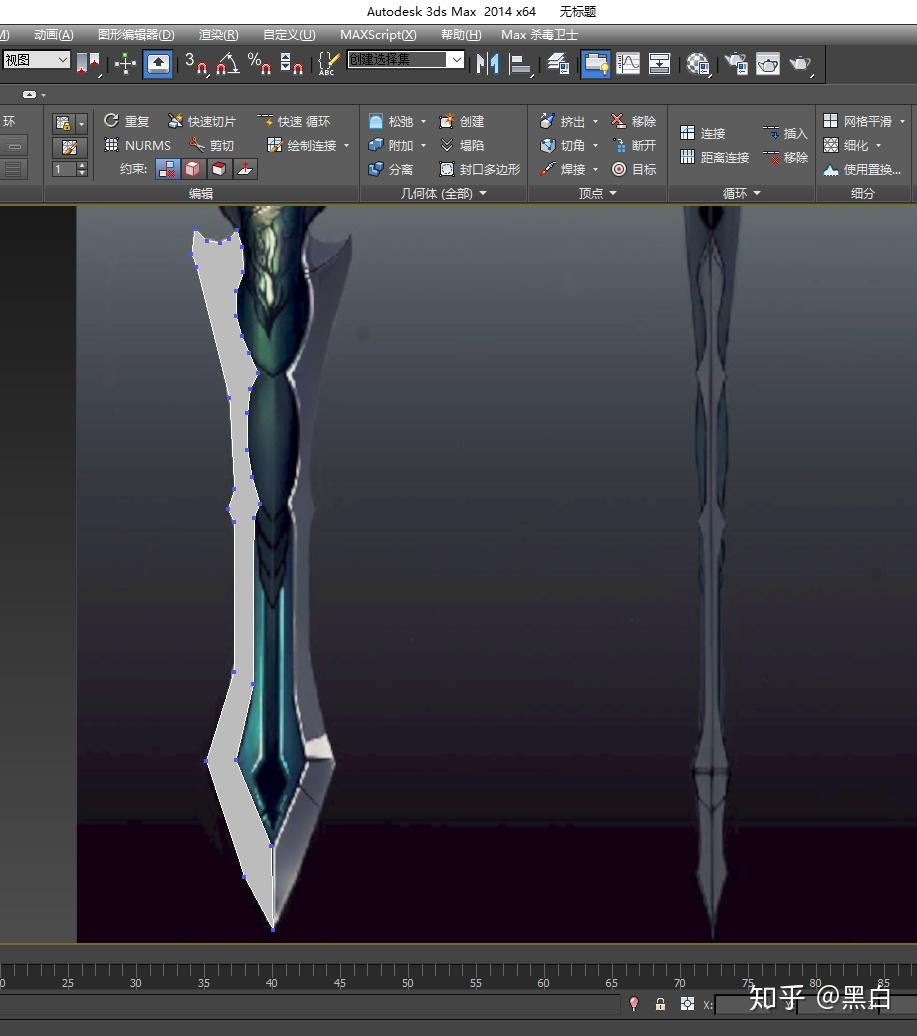Image resolution: width=917 pixels, height=1036 pixels.
Task: Open the 挤出 Extrude dropdown arrow
Action: 595,122
